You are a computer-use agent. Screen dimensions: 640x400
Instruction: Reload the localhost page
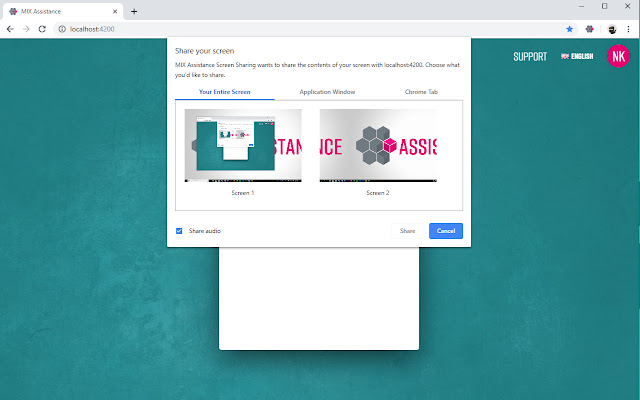coord(42,29)
